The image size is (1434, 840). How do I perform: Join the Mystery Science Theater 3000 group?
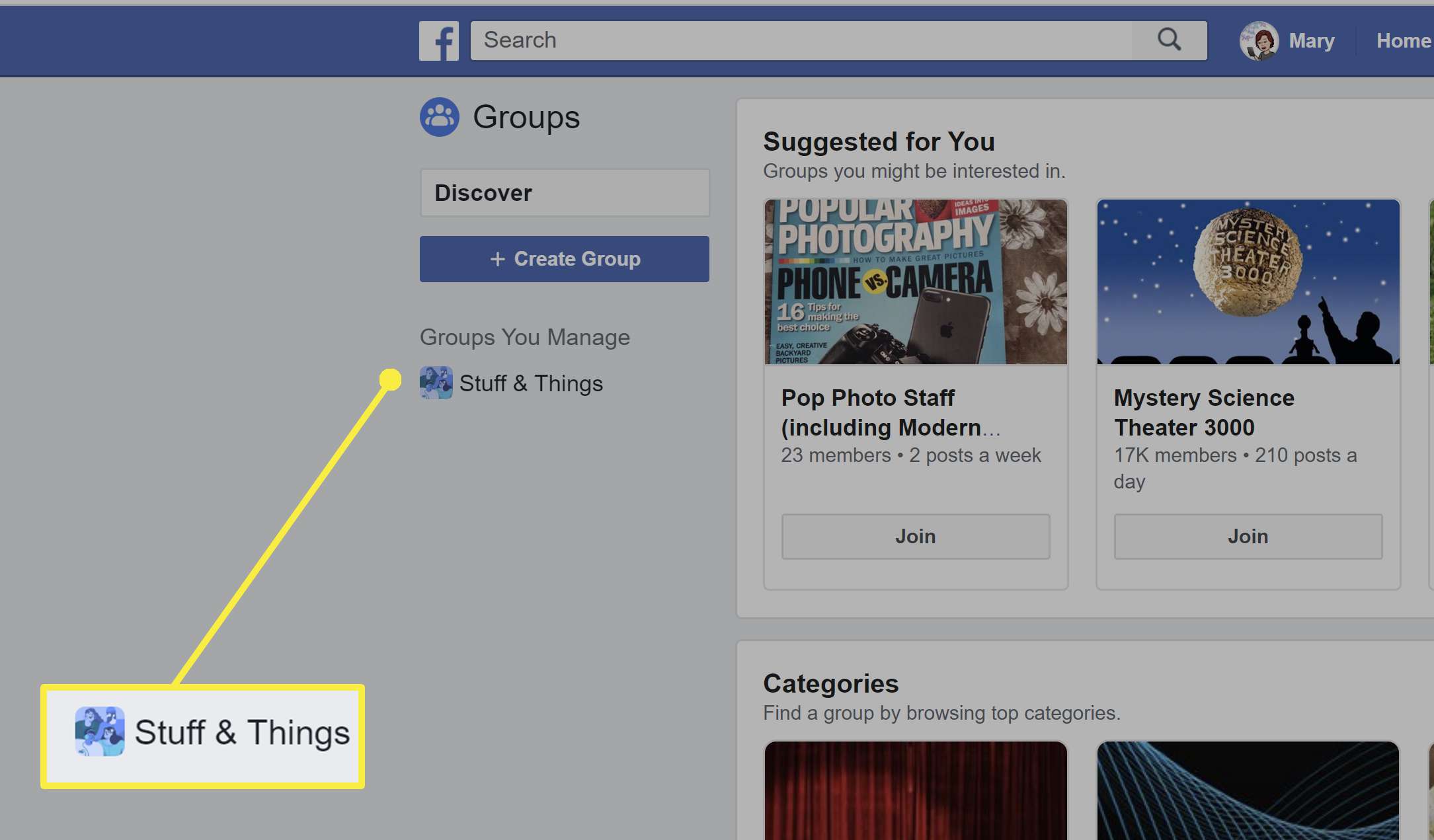click(x=1248, y=537)
